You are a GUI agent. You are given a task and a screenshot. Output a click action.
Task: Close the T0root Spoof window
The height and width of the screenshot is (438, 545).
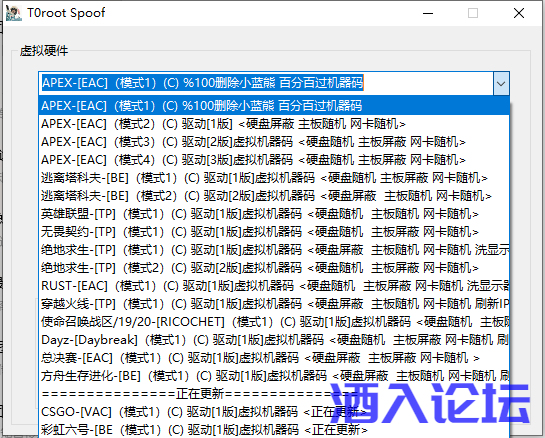tap(519, 13)
